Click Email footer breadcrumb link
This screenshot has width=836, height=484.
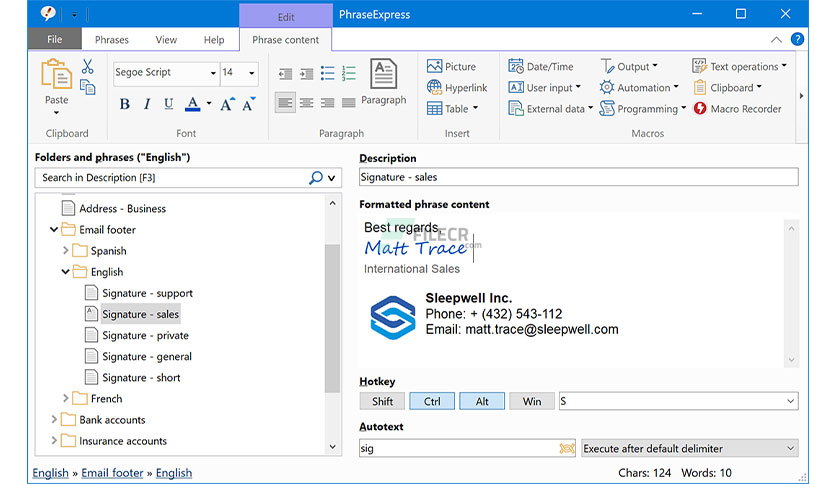pyautogui.click(x=112, y=473)
